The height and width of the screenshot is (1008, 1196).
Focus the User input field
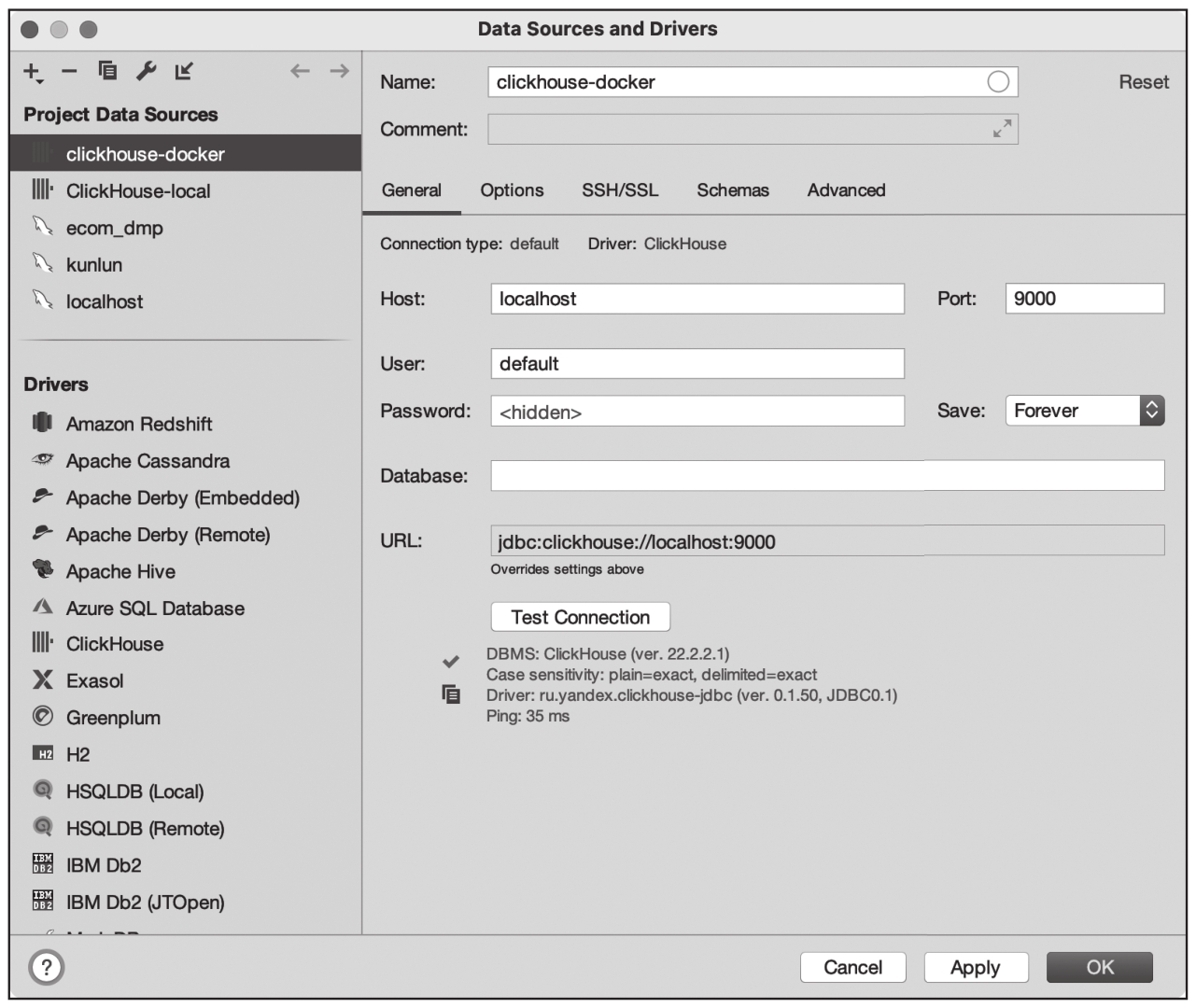(x=697, y=364)
